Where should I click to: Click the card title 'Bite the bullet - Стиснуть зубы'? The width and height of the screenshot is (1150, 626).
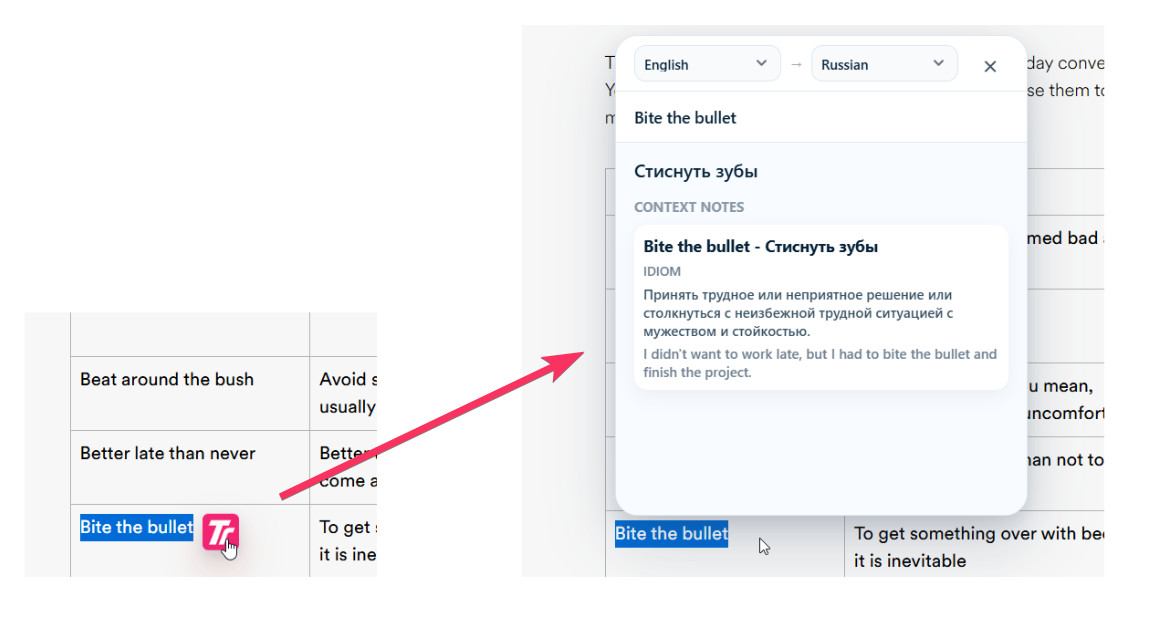pyautogui.click(x=761, y=247)
